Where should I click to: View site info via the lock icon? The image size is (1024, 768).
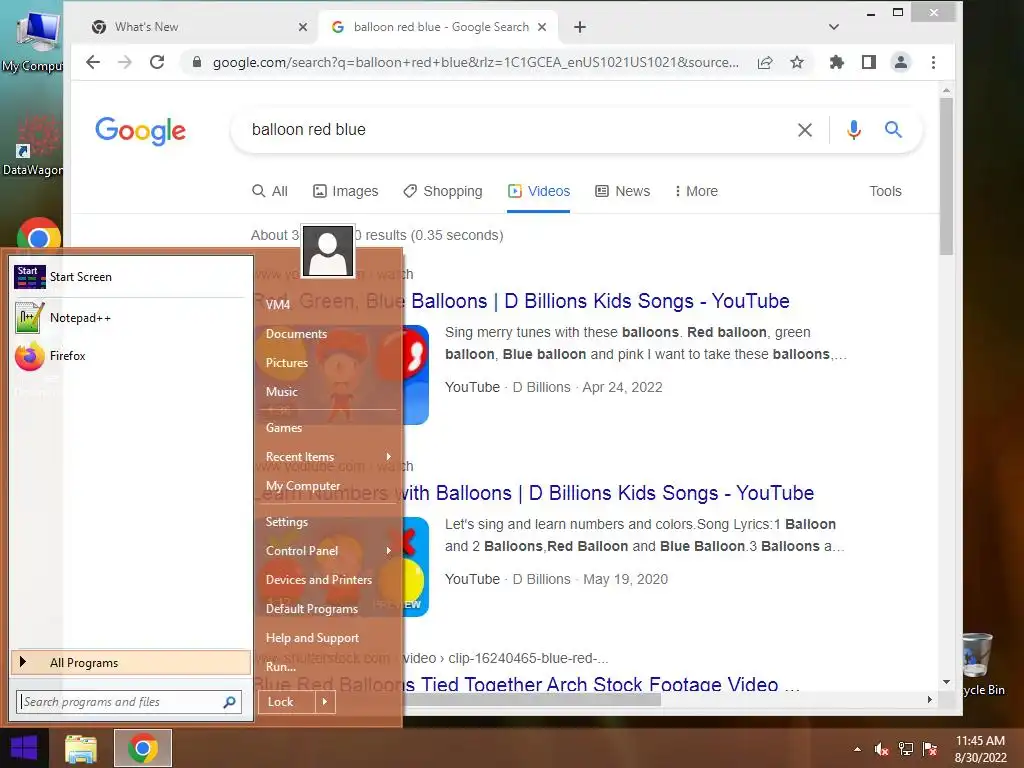[x=196, y=63]
